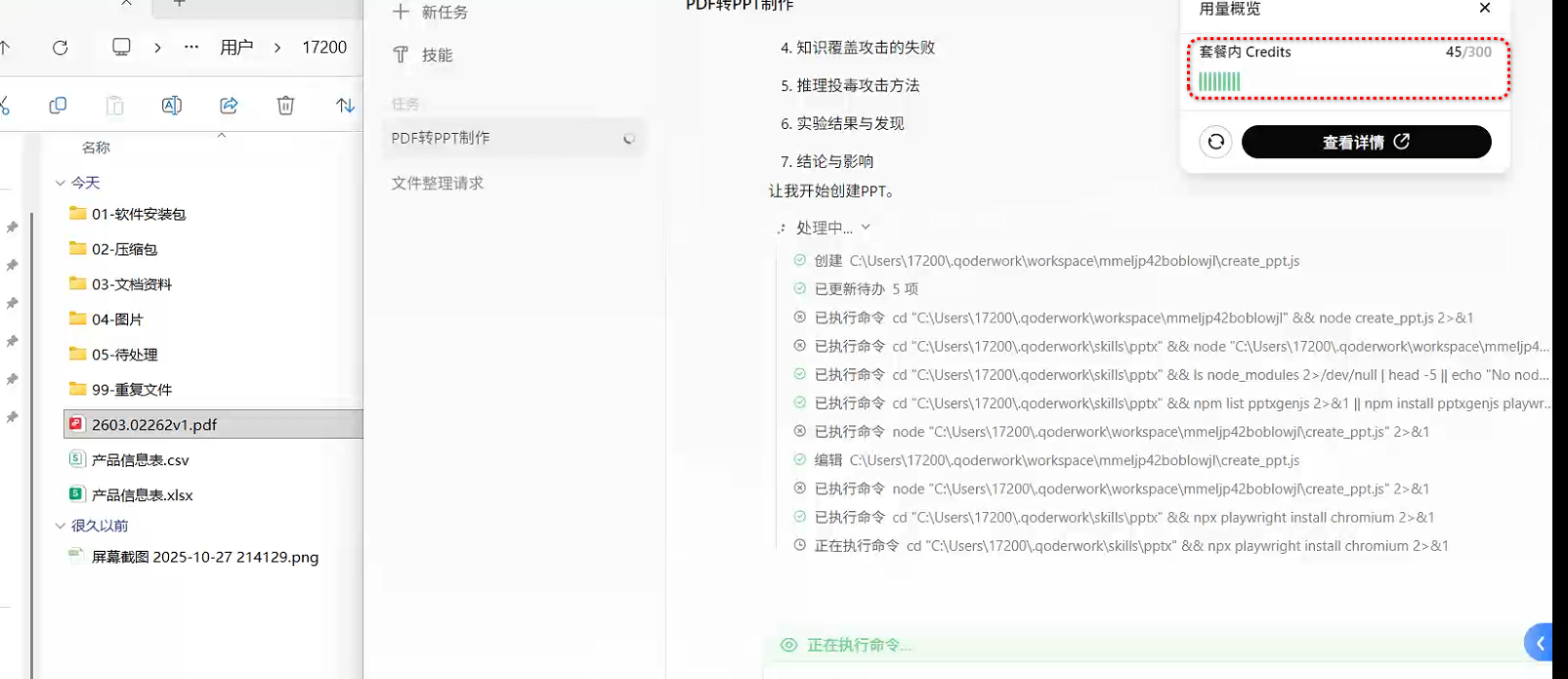This screenshot has height=679, width=1568.
Task: Open the 技能 menu item
Action: point(436,55)
